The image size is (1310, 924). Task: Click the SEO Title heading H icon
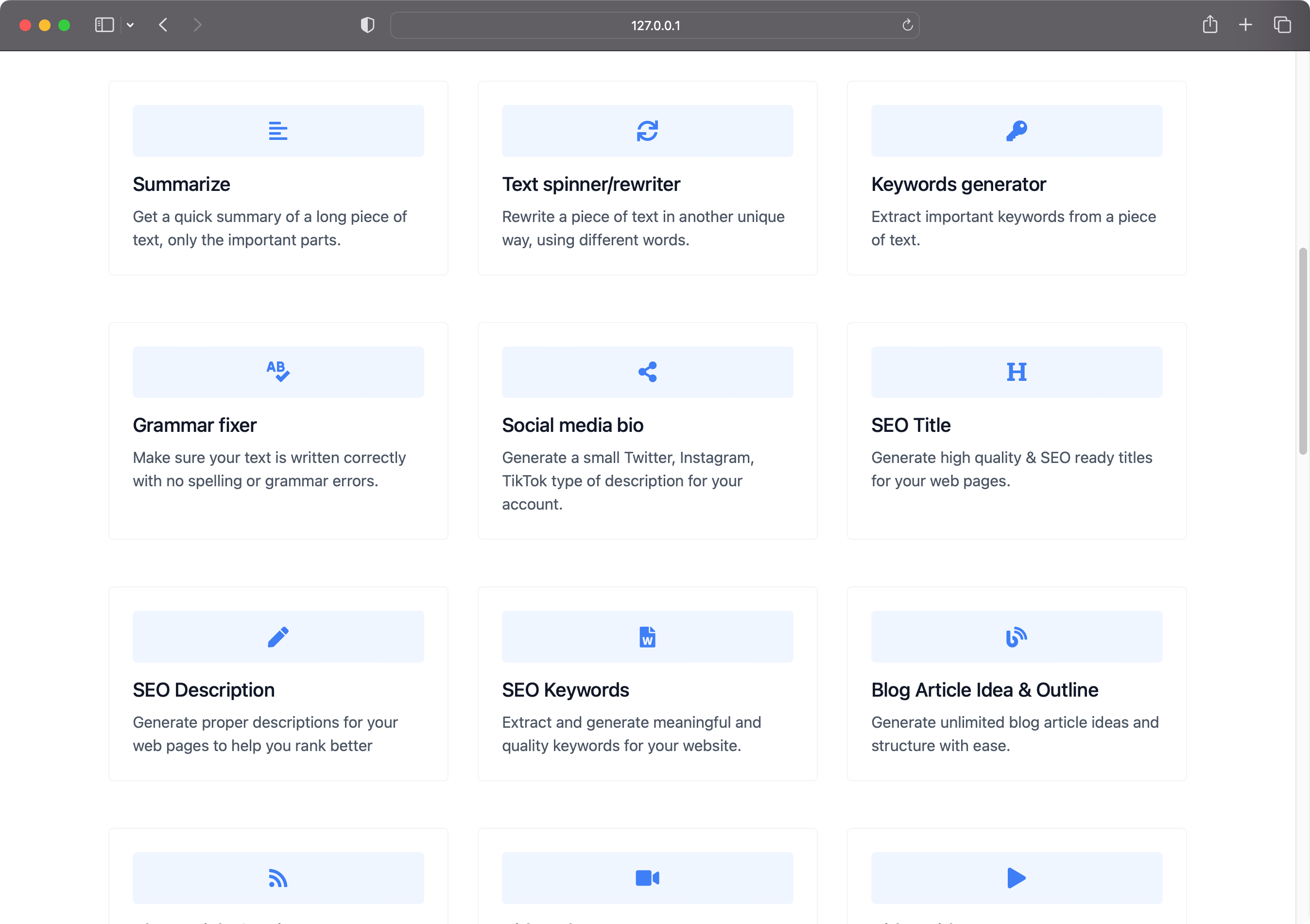pos(1016,371)
